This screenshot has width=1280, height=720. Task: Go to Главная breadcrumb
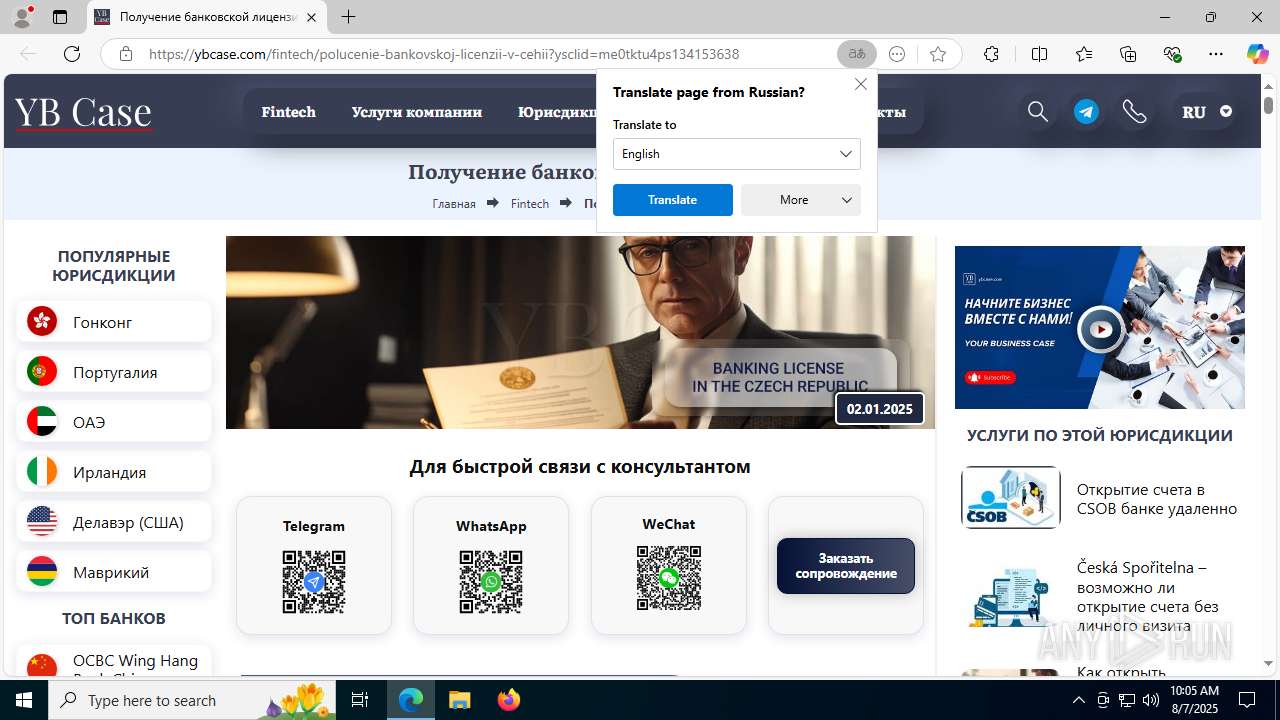[454, 203]
